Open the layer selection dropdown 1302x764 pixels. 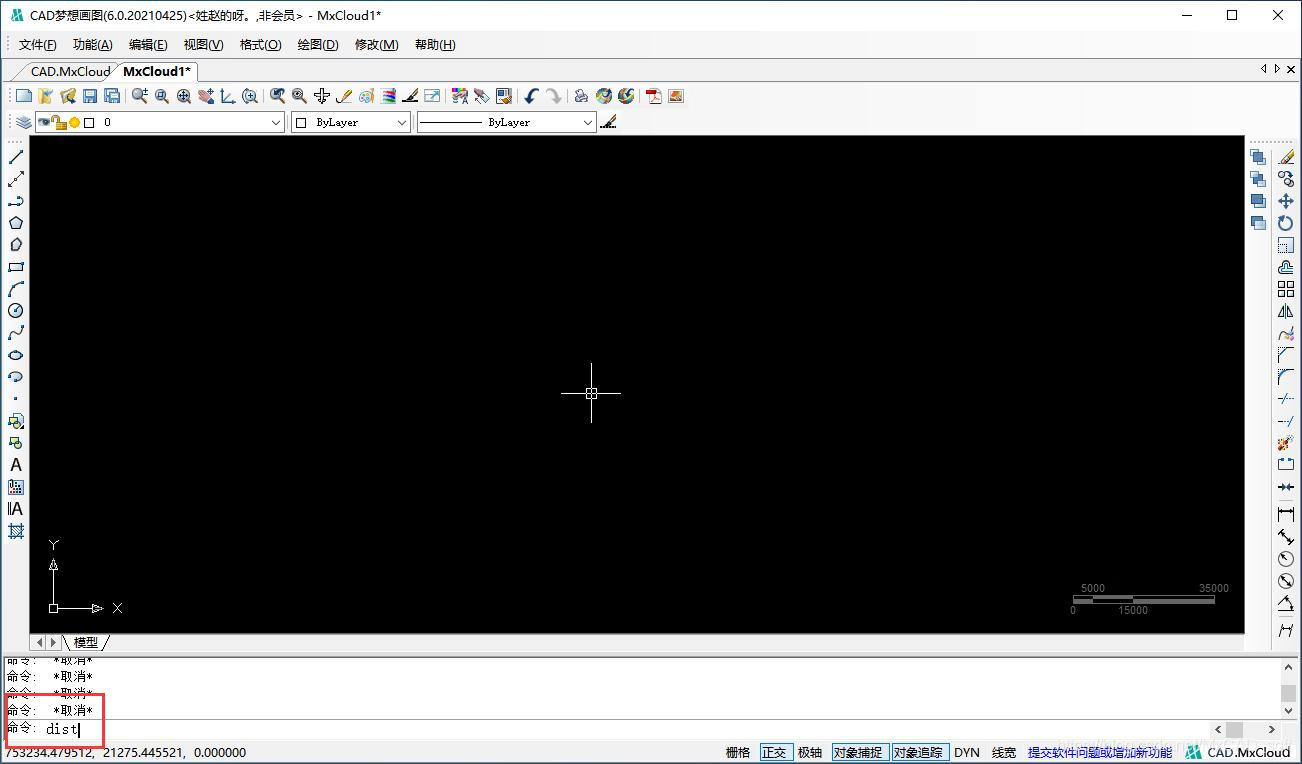click(x=277, y=122)
